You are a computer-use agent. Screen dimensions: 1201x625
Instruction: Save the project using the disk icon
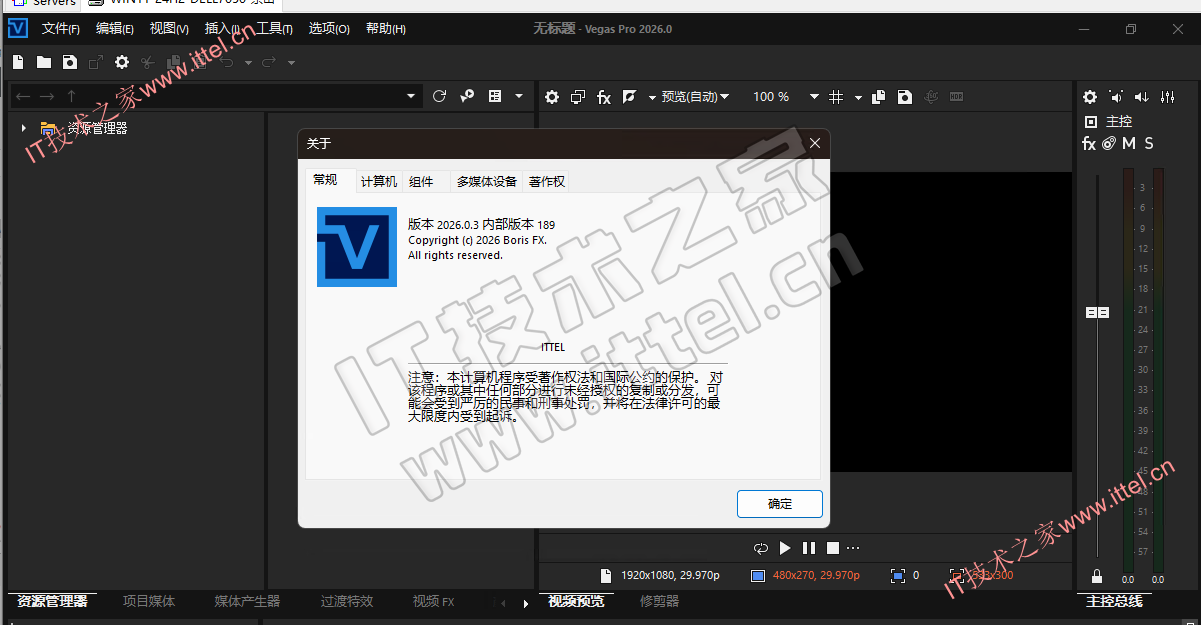70,62
